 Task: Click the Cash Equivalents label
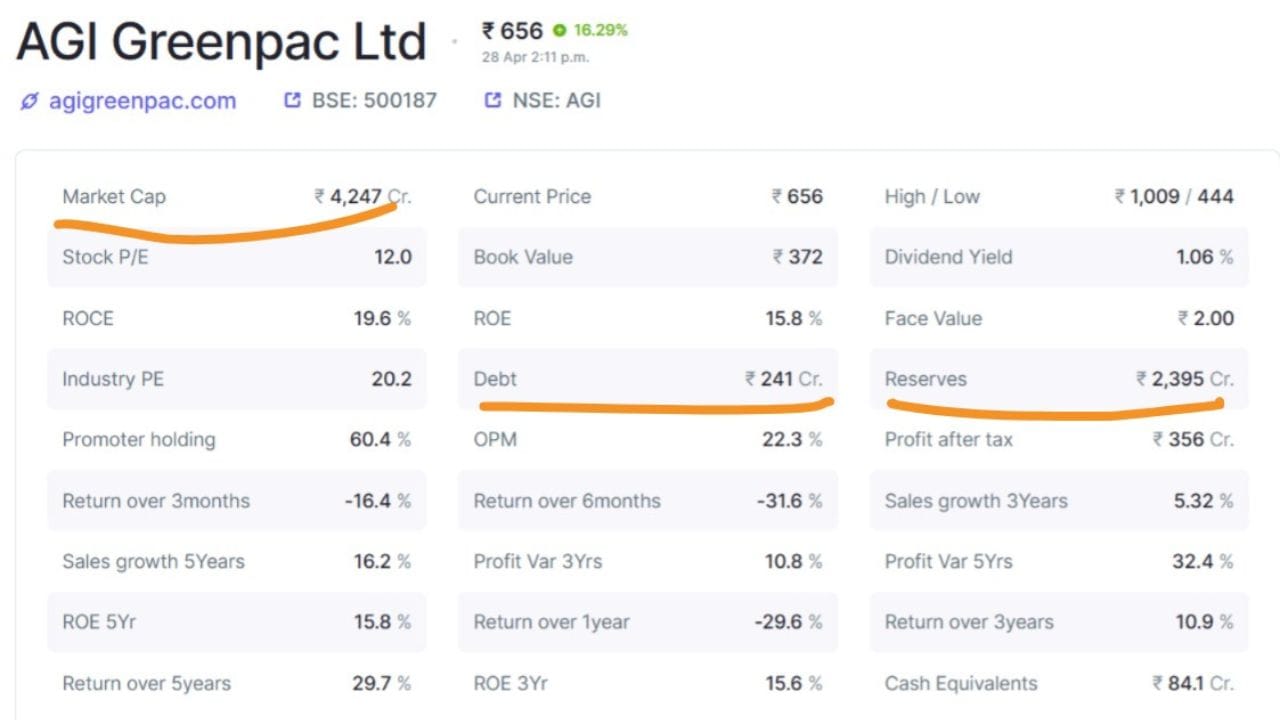coord(961,684)
